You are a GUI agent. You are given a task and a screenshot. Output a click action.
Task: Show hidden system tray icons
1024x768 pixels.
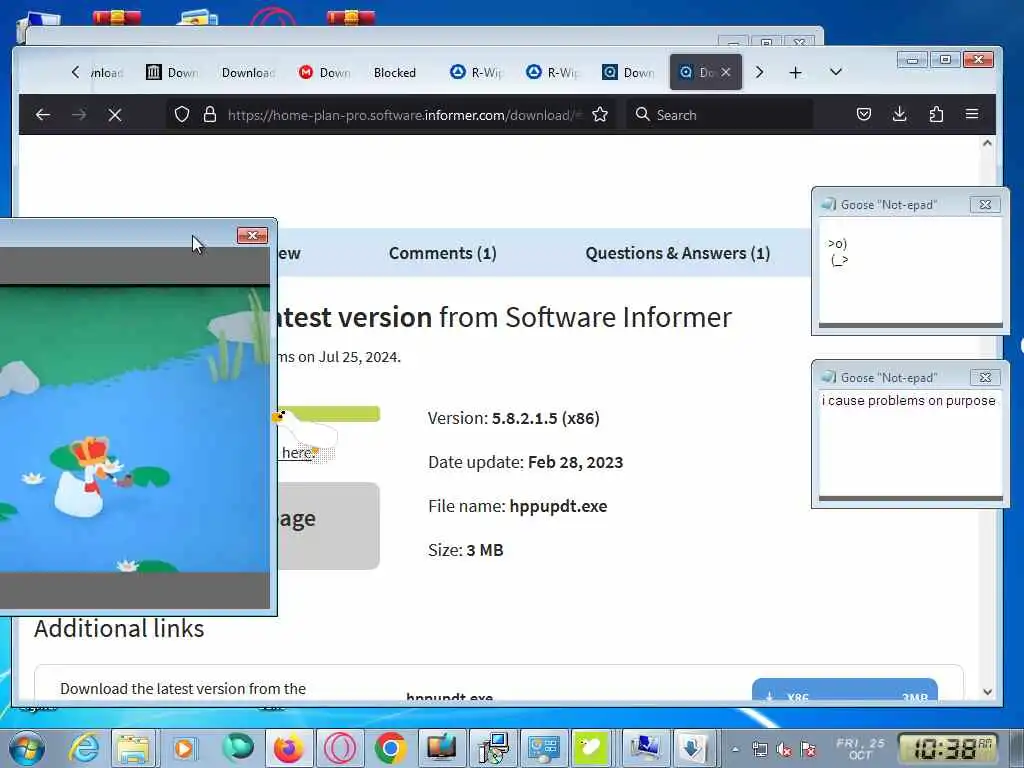735,750
